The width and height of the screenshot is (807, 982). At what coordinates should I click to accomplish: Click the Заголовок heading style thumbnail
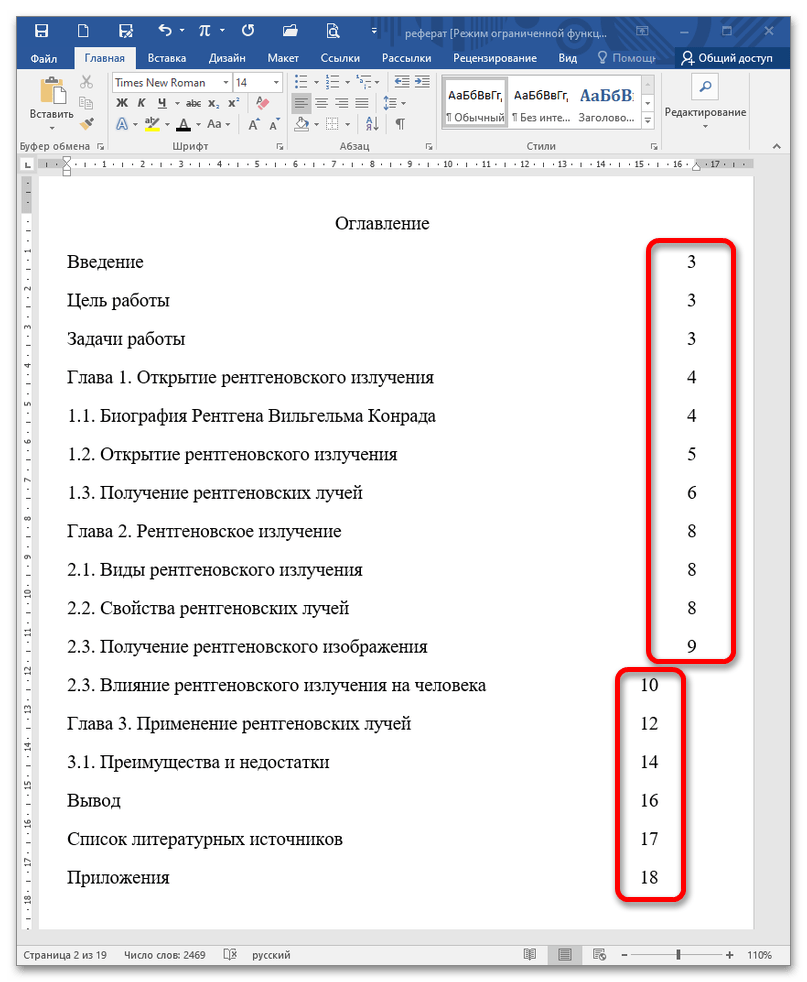606,104
